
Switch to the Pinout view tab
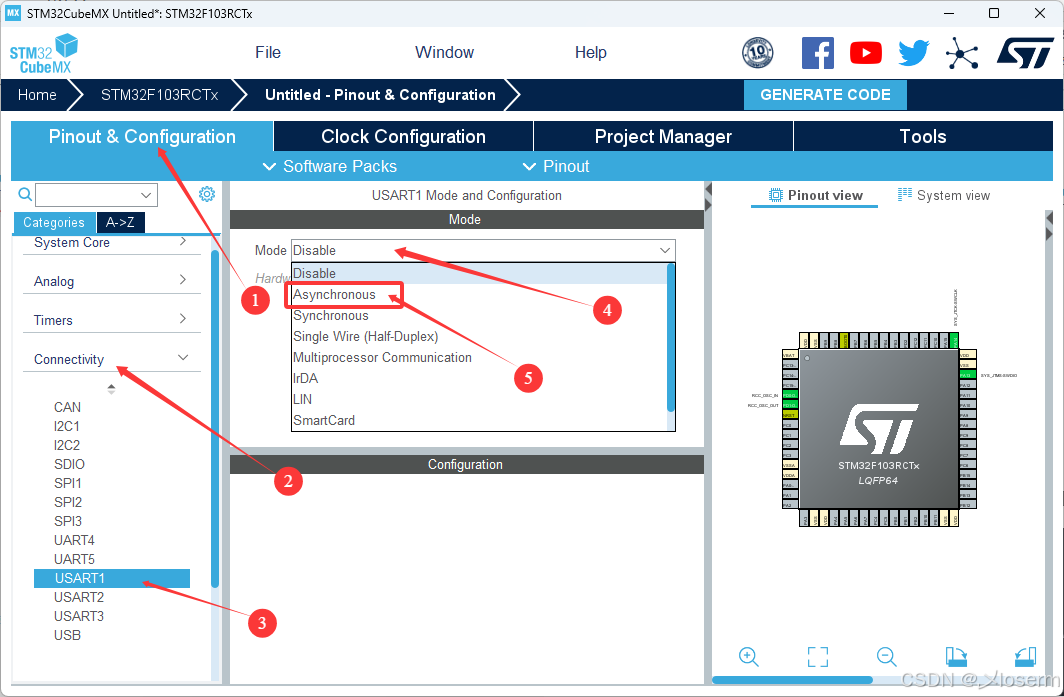coord(815,195)
